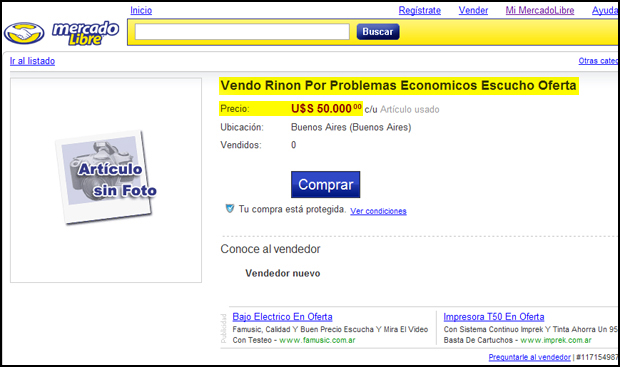
Task: Click the price 'U$S 50.000'
Action: click(326, 108)
